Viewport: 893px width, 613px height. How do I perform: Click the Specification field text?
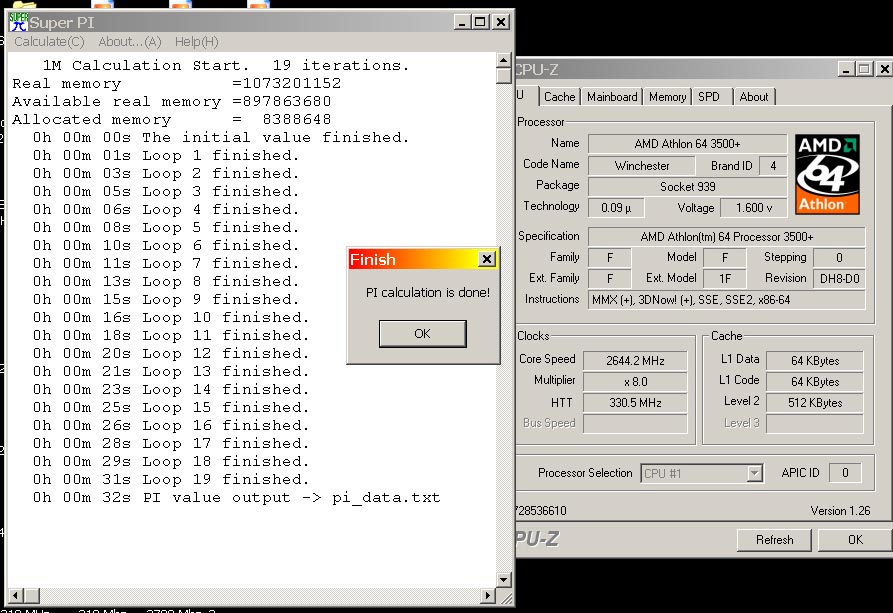[x=727, y=236]
